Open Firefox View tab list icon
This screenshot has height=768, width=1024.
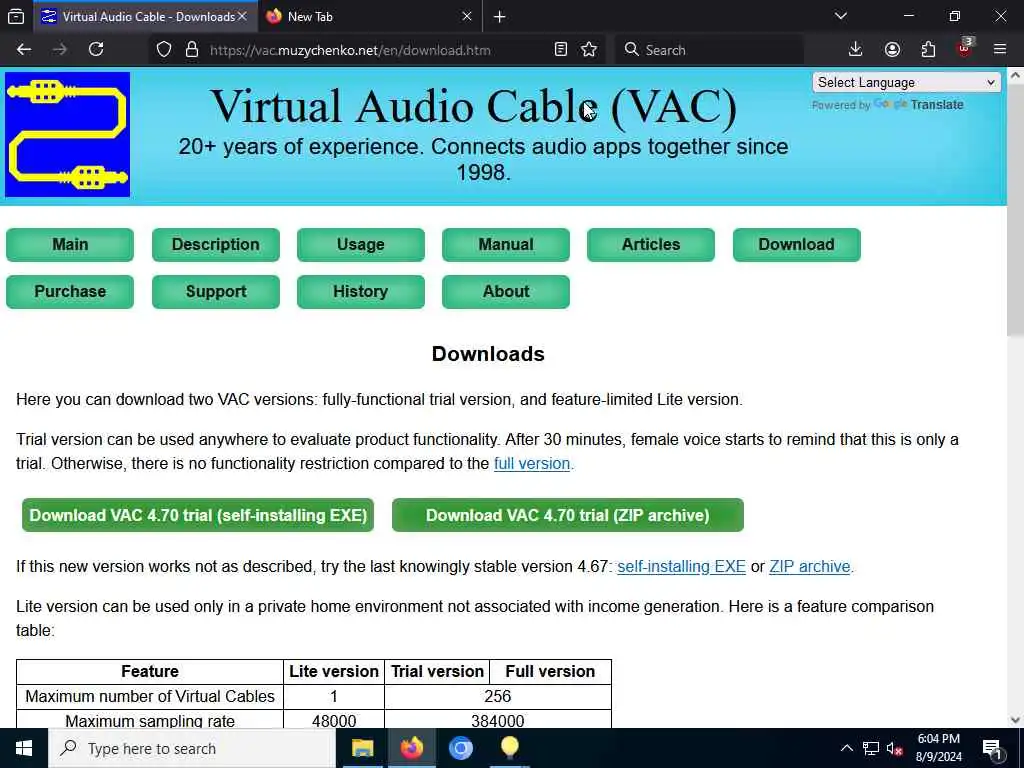(x=16, y=16)
